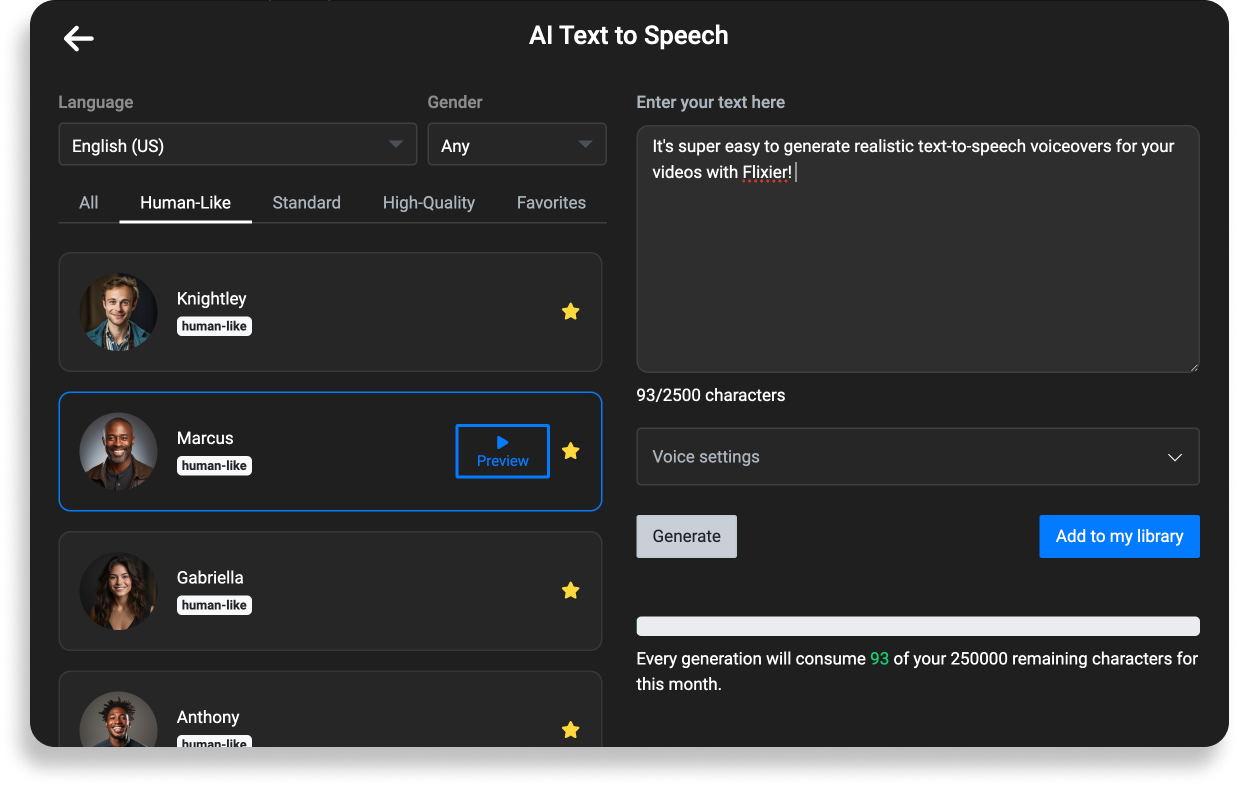1239x787 pixels.
Task: Click Gabriella's avatar image
Action: (118, 590)
